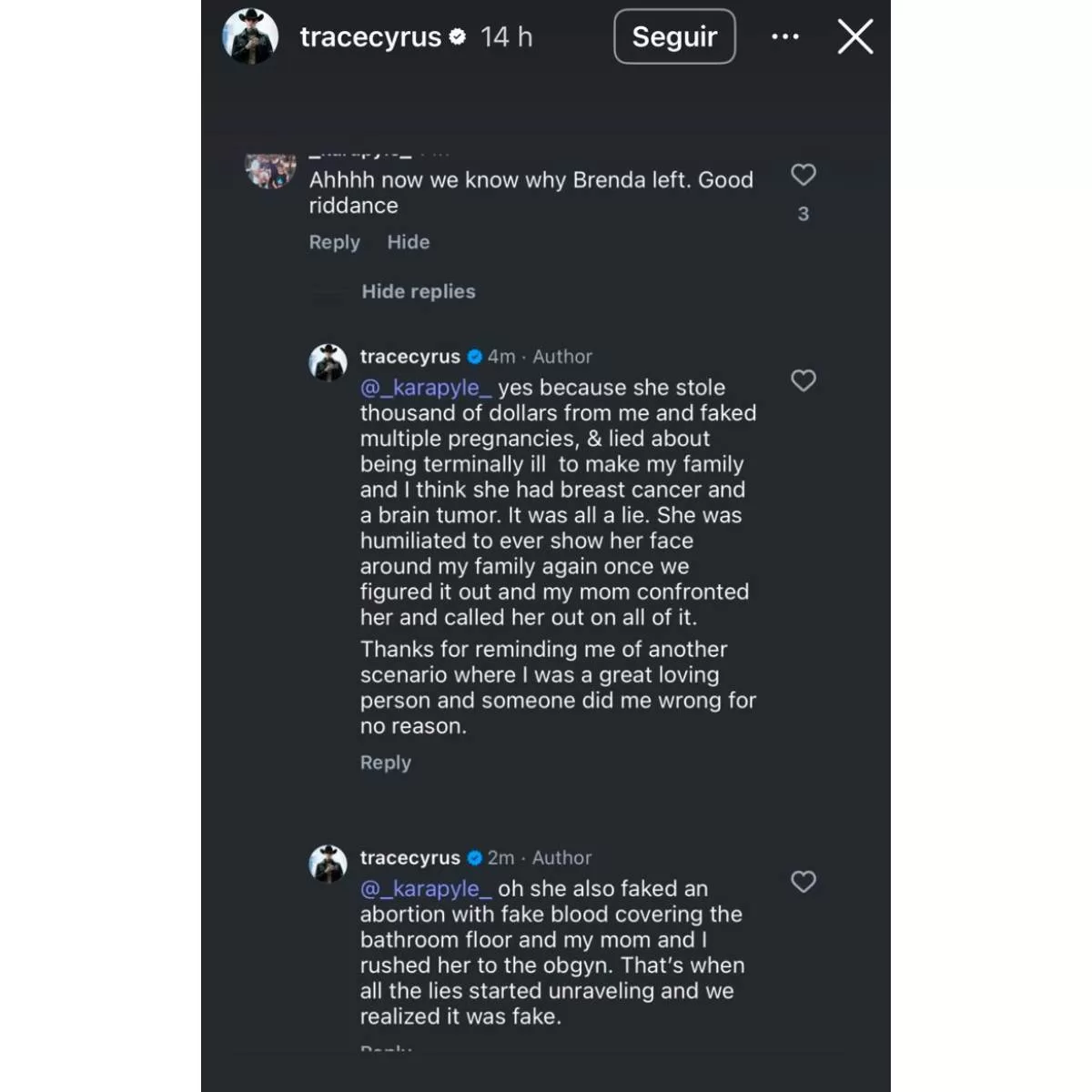Click tracecyrus username on the 2m reply
1092x1092 pixels.
(409, 858)
